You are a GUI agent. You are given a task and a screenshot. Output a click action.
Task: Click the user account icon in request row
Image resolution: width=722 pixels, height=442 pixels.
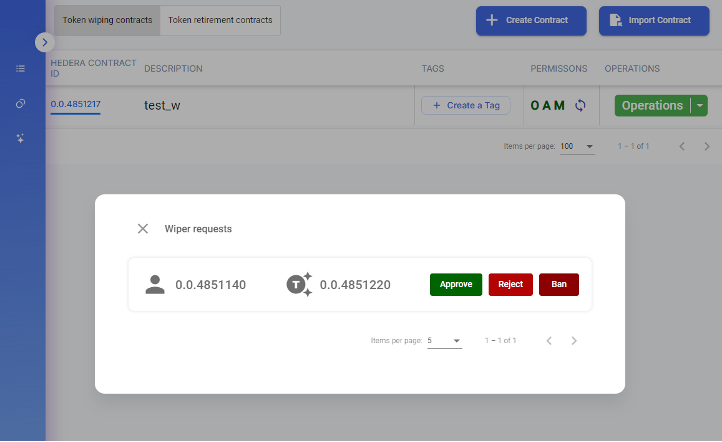tap(155, 285)
